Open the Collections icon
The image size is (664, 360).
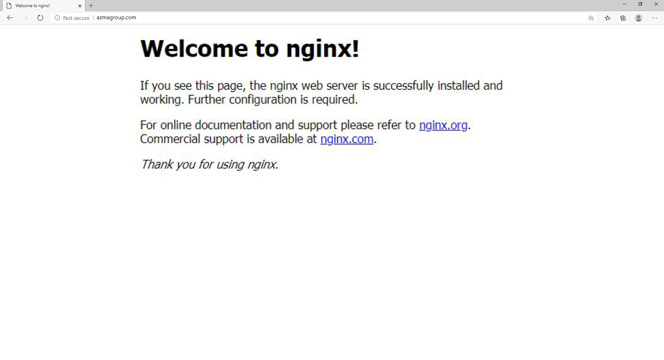[x=623, y=18]
